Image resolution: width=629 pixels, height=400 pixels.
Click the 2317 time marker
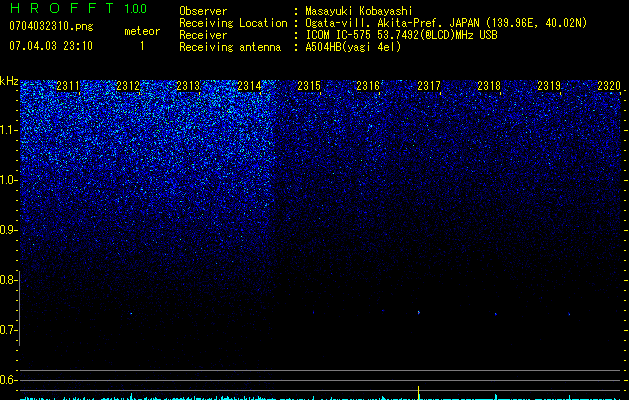pyautogui.click(x=429, y=85)
